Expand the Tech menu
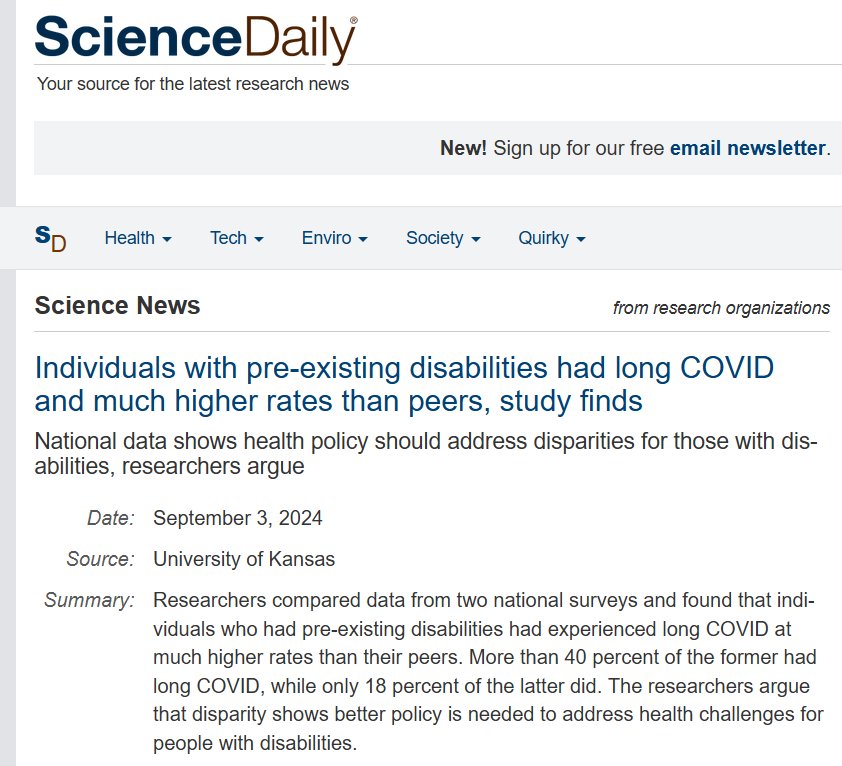Screen dimensions: 842x766 (236, 238)
